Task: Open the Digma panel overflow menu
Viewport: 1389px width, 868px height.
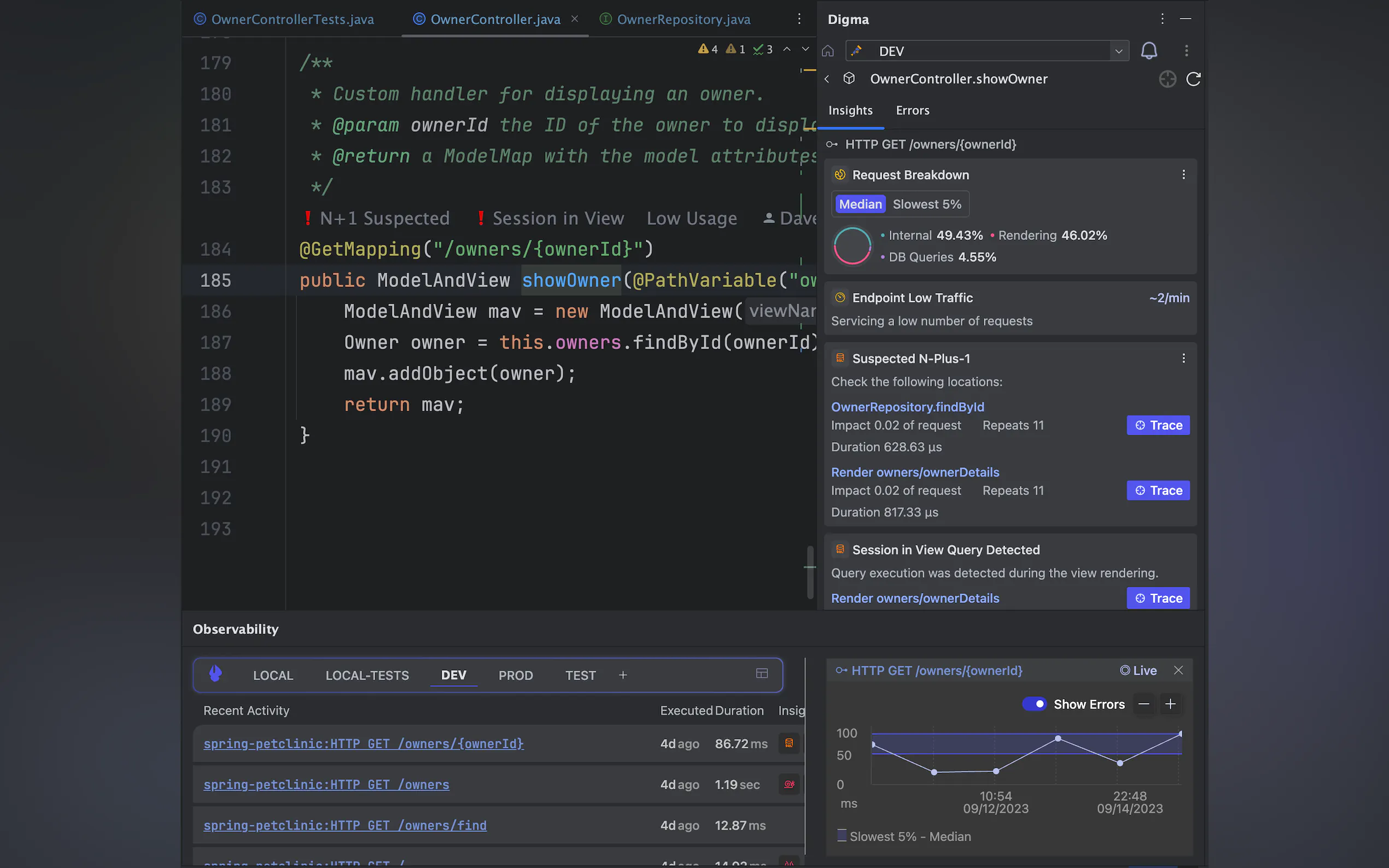Action: point(1162,19)
